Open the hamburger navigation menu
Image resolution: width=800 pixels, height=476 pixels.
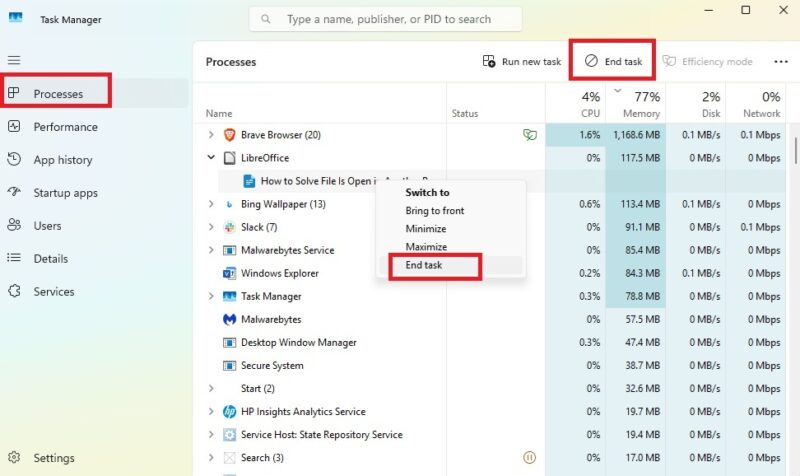click(x=14, y=61)
